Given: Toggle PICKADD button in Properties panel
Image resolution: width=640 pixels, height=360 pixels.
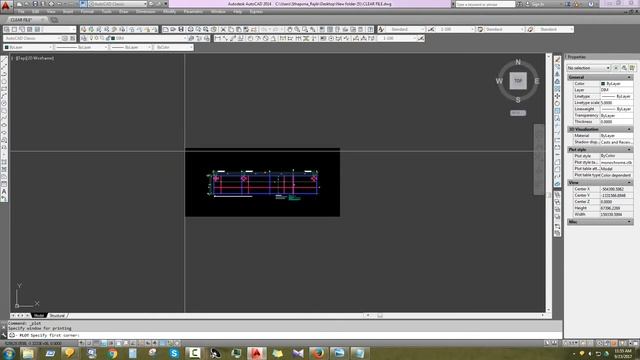Looking at the screenshot, I should coord(616,68).
